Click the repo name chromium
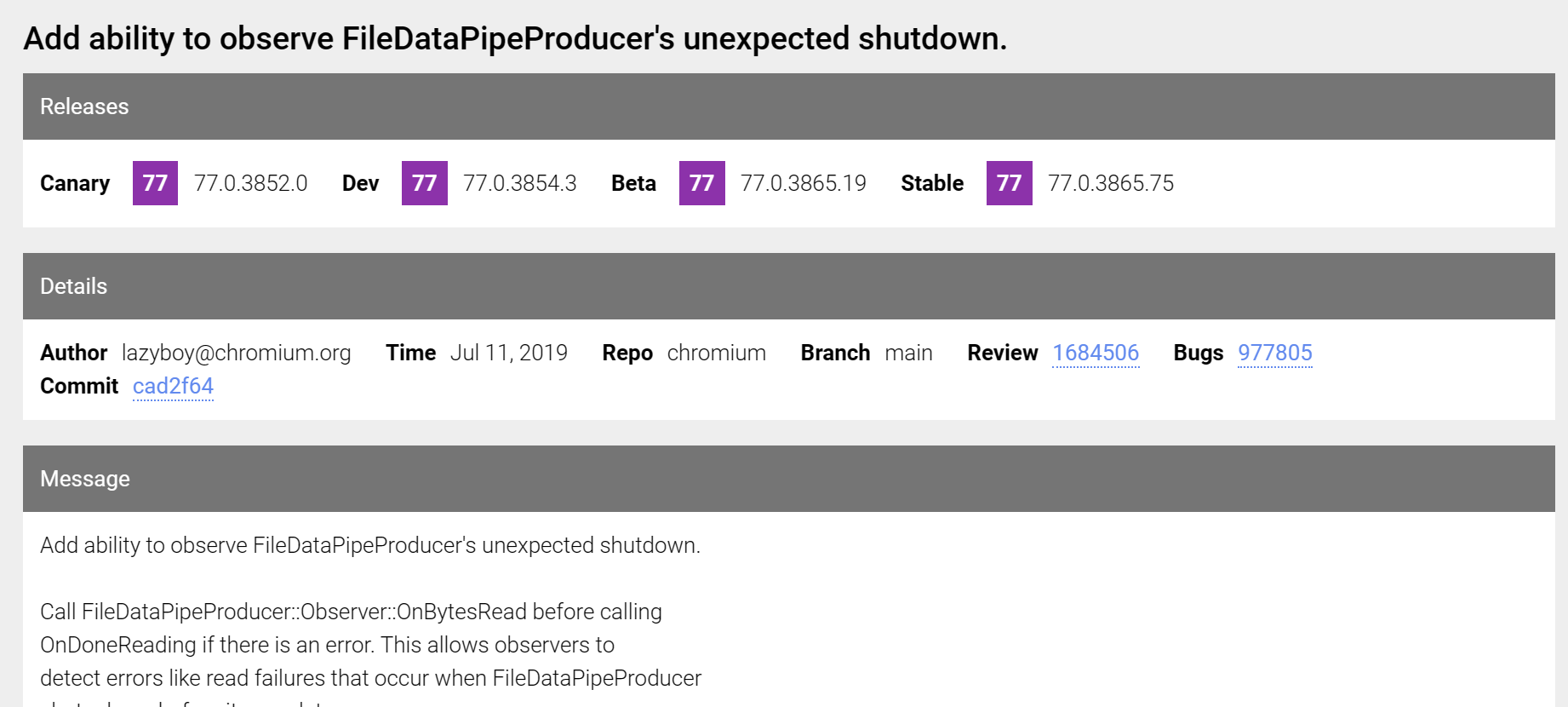 tap(716, 353)
